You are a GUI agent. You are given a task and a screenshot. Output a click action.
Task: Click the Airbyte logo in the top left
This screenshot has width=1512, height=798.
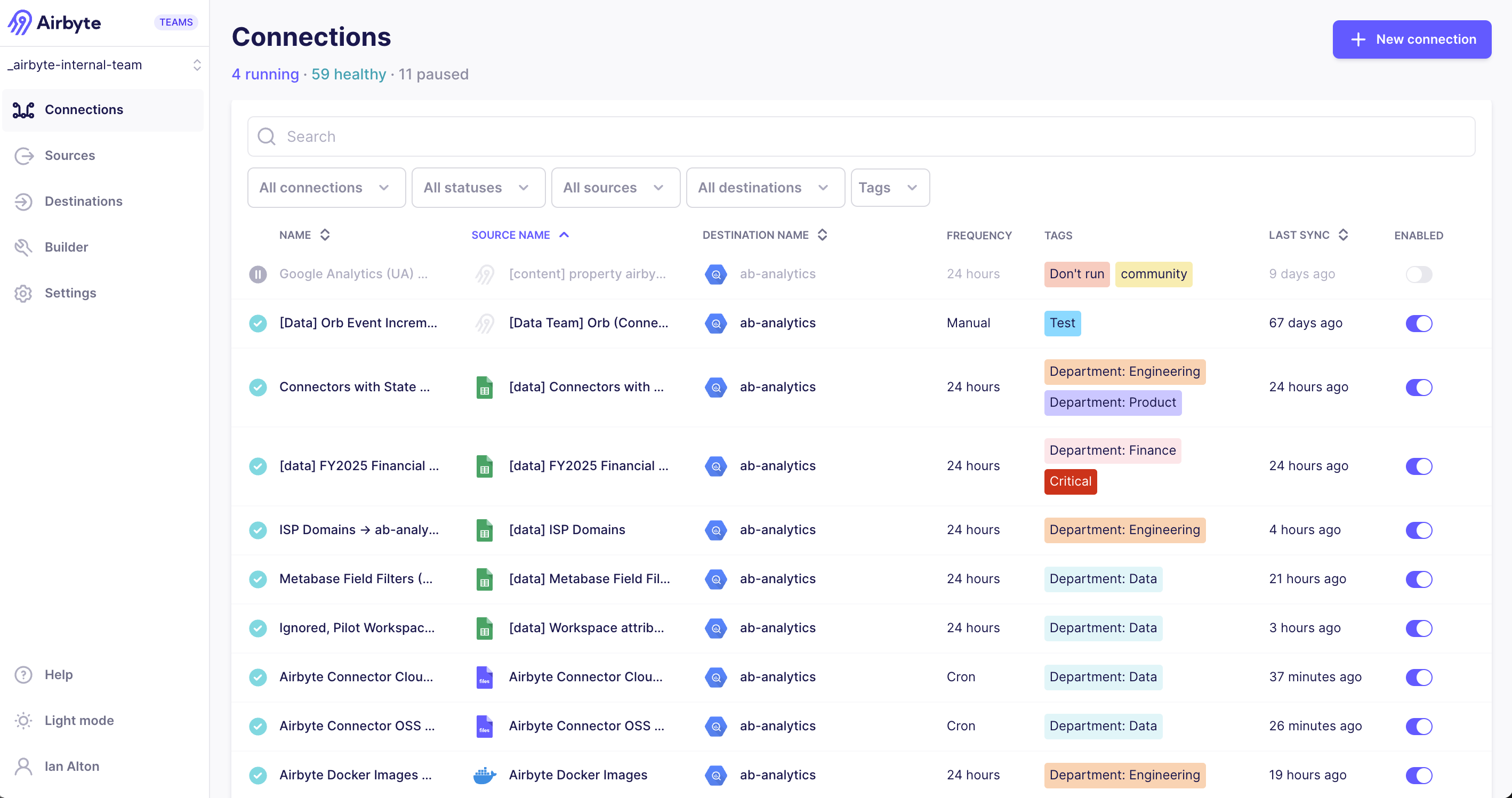pos(54,22)
